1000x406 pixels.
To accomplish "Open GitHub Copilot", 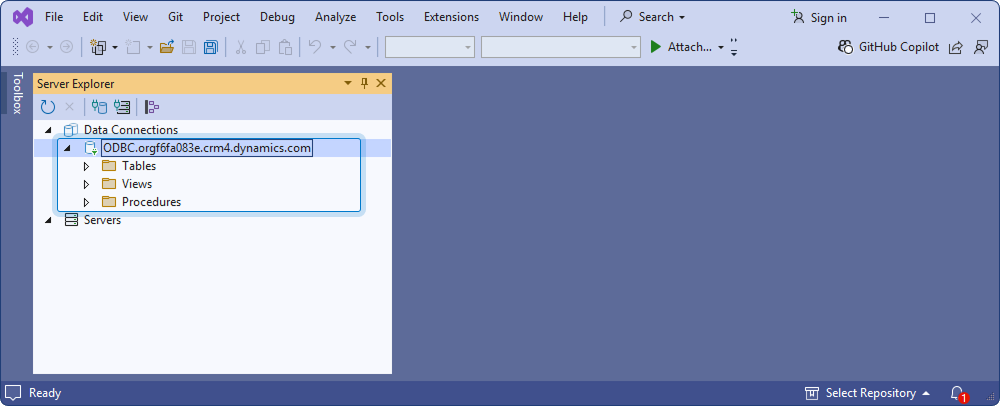I will [x=888, y=47].
